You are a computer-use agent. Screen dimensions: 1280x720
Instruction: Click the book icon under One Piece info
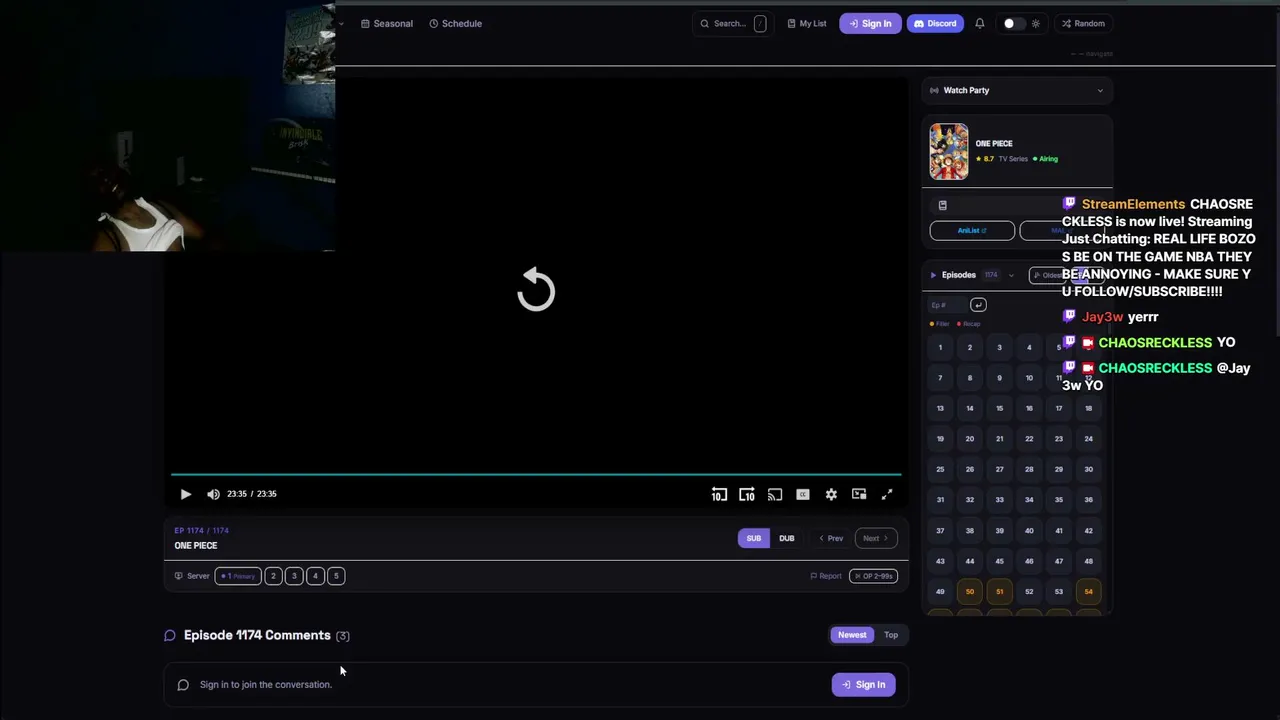(x=942, y=205)
